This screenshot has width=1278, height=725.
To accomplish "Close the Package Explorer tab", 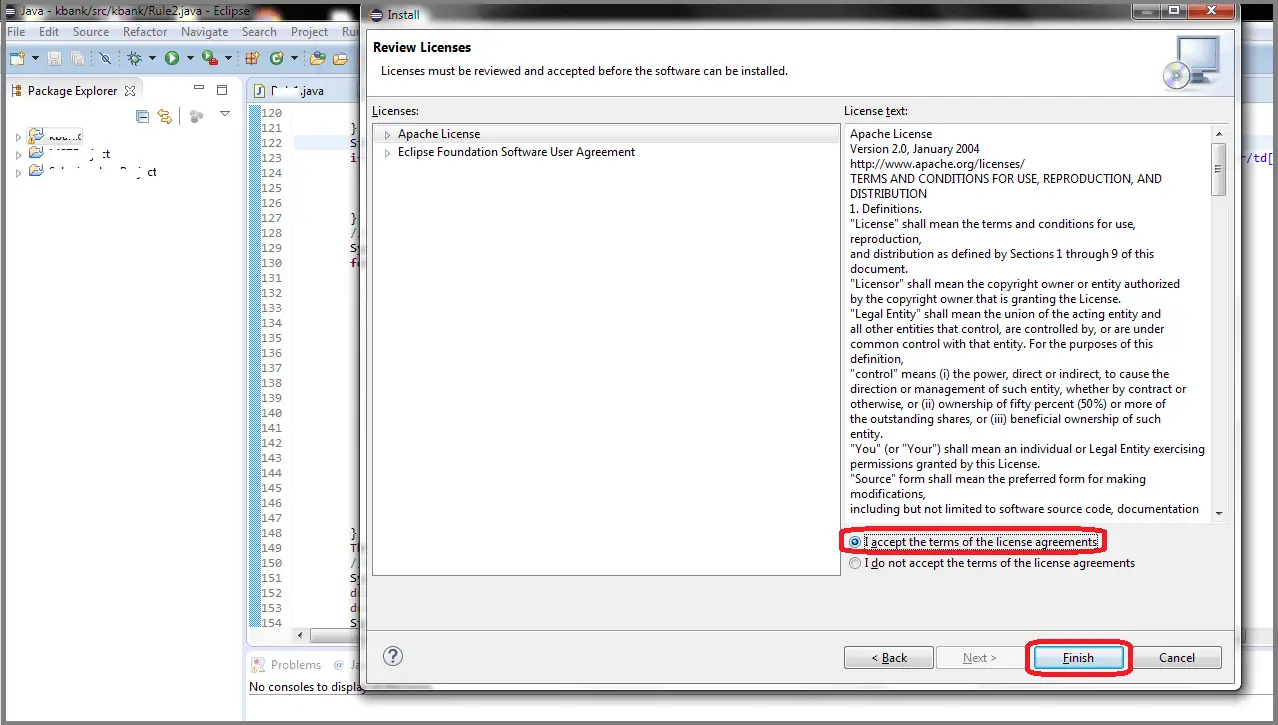I will click(129, 91).
